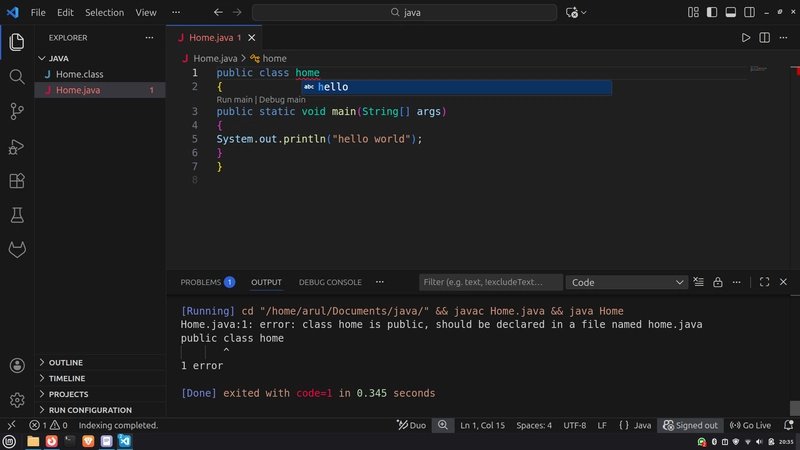This screenshot has width=800, height=450.
Task: Click the output filter text field
Action: click(490, 282)
